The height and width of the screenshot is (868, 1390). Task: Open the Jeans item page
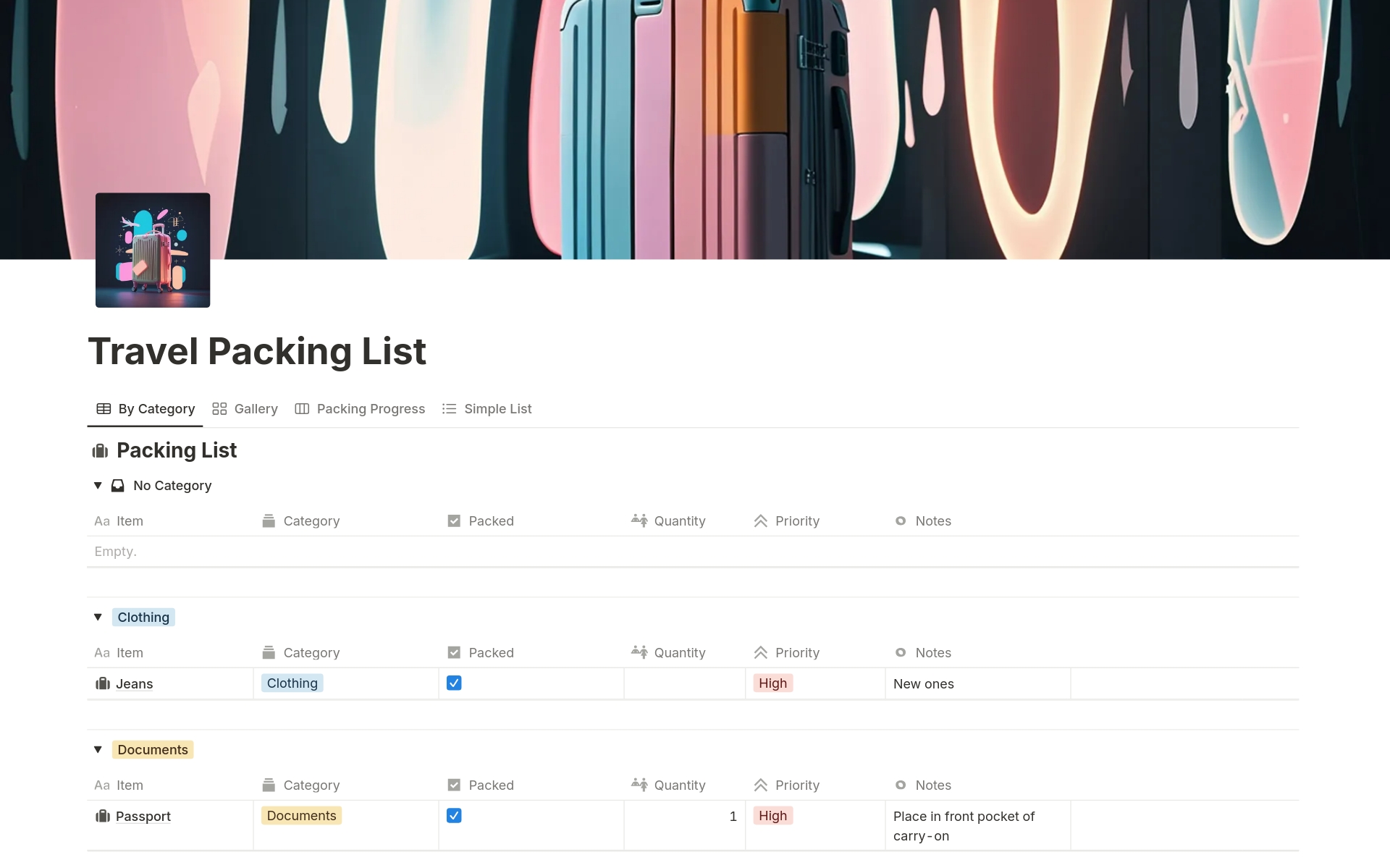(x=135, y=684)
